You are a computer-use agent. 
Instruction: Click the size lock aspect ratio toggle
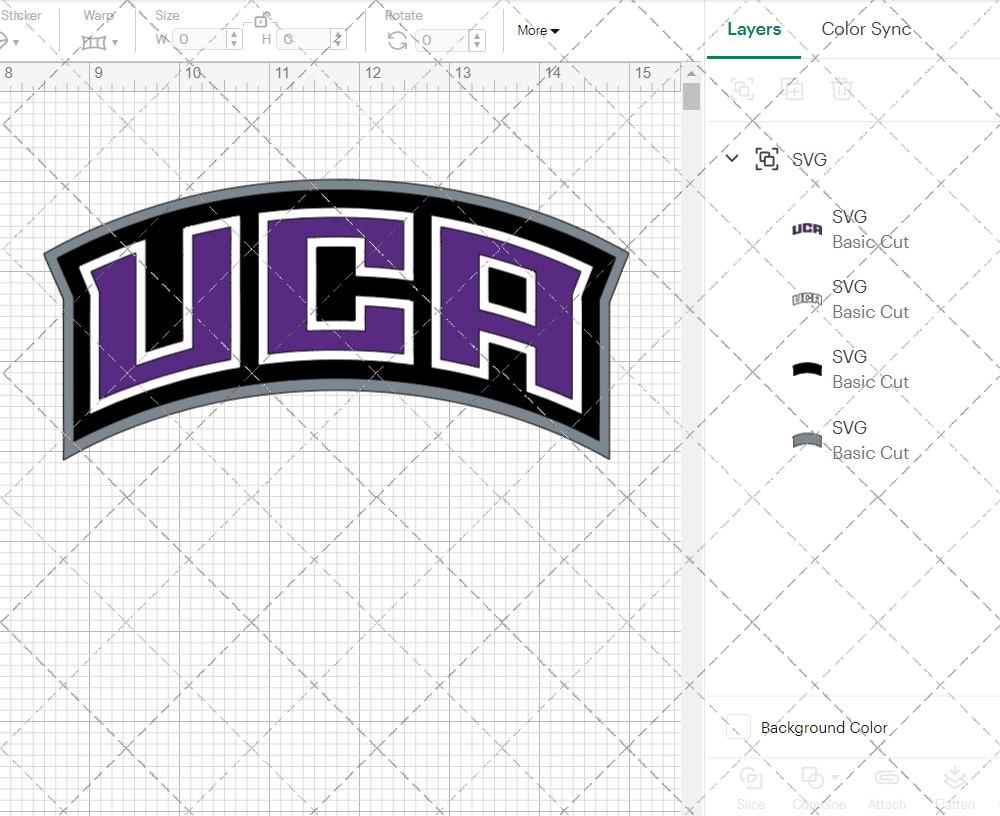point(262,19)
